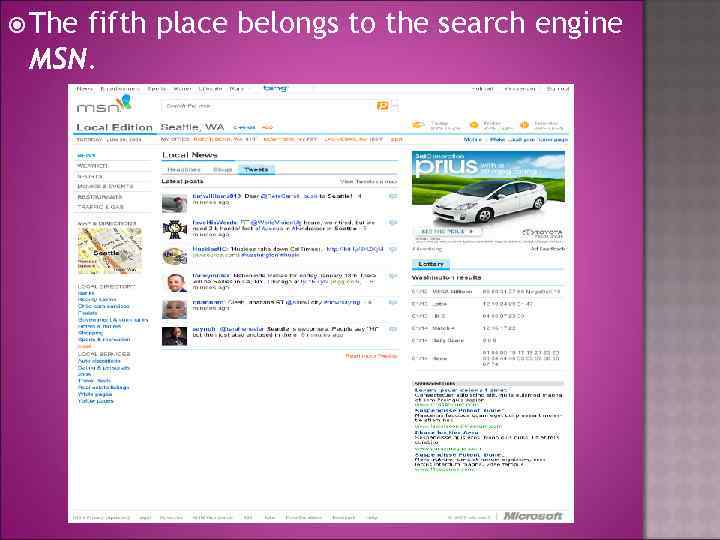The width and height of the screenshot is (720, 540).
Task: Open MOVIES & EVENTS in left navigation
Action: click(x=105, y=186)
